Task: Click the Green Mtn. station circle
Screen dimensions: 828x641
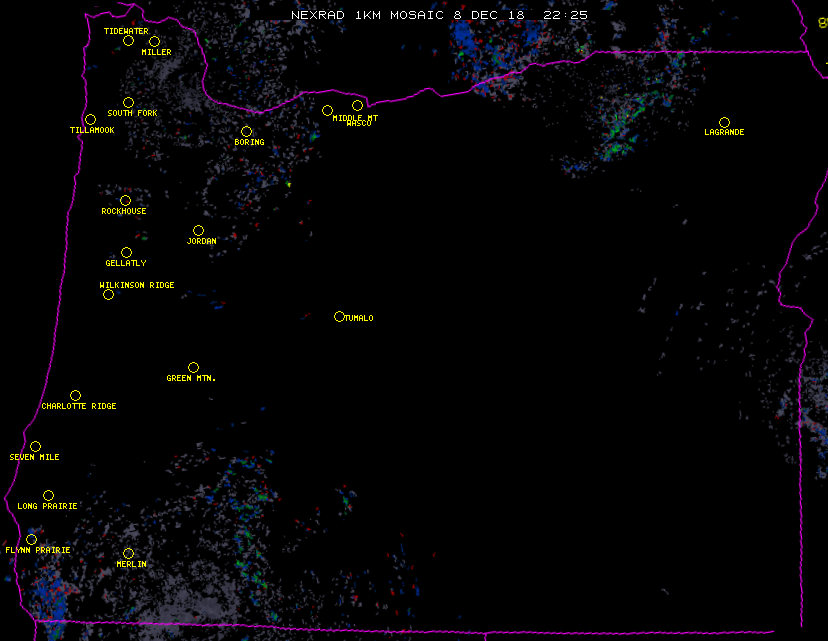Action: pyautogui.click(x=193, y=367)
